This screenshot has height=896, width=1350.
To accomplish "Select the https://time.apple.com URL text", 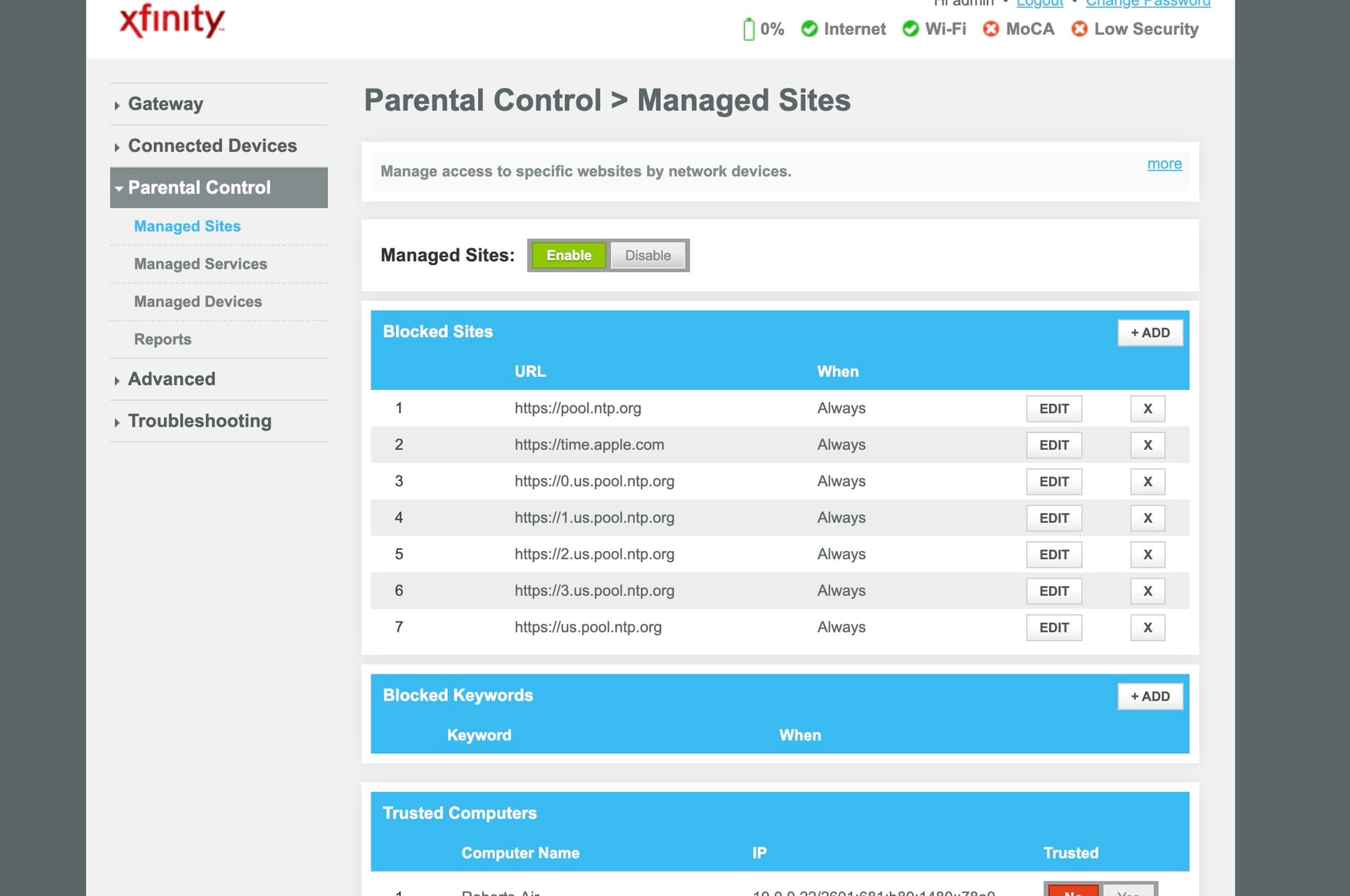I will pos(589,445).
